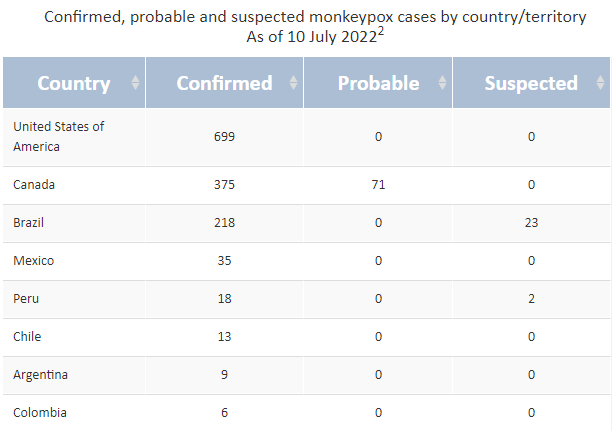Screen dimensions: 612x431
Task: Sort table by Country column arrows
Action: [x=135, y=82]
